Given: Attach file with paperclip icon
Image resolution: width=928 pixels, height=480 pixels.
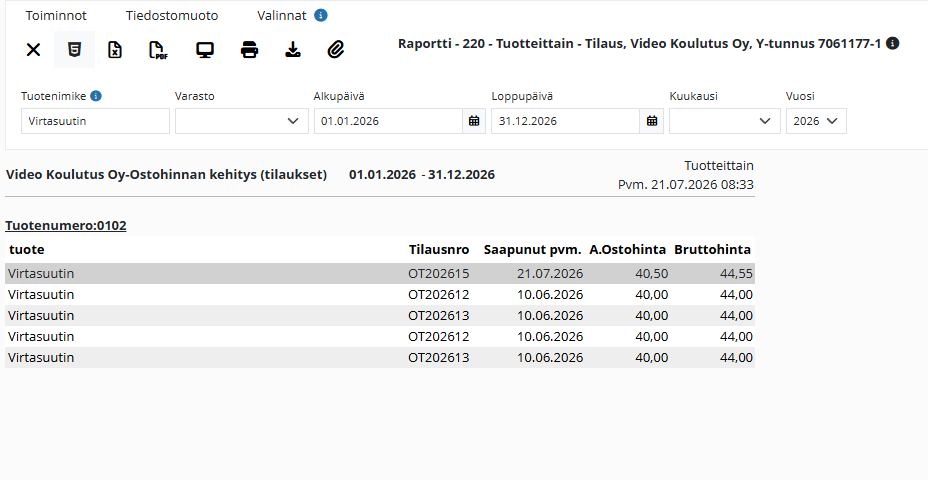Looking at the screenshot, I should tap(336, 50).
